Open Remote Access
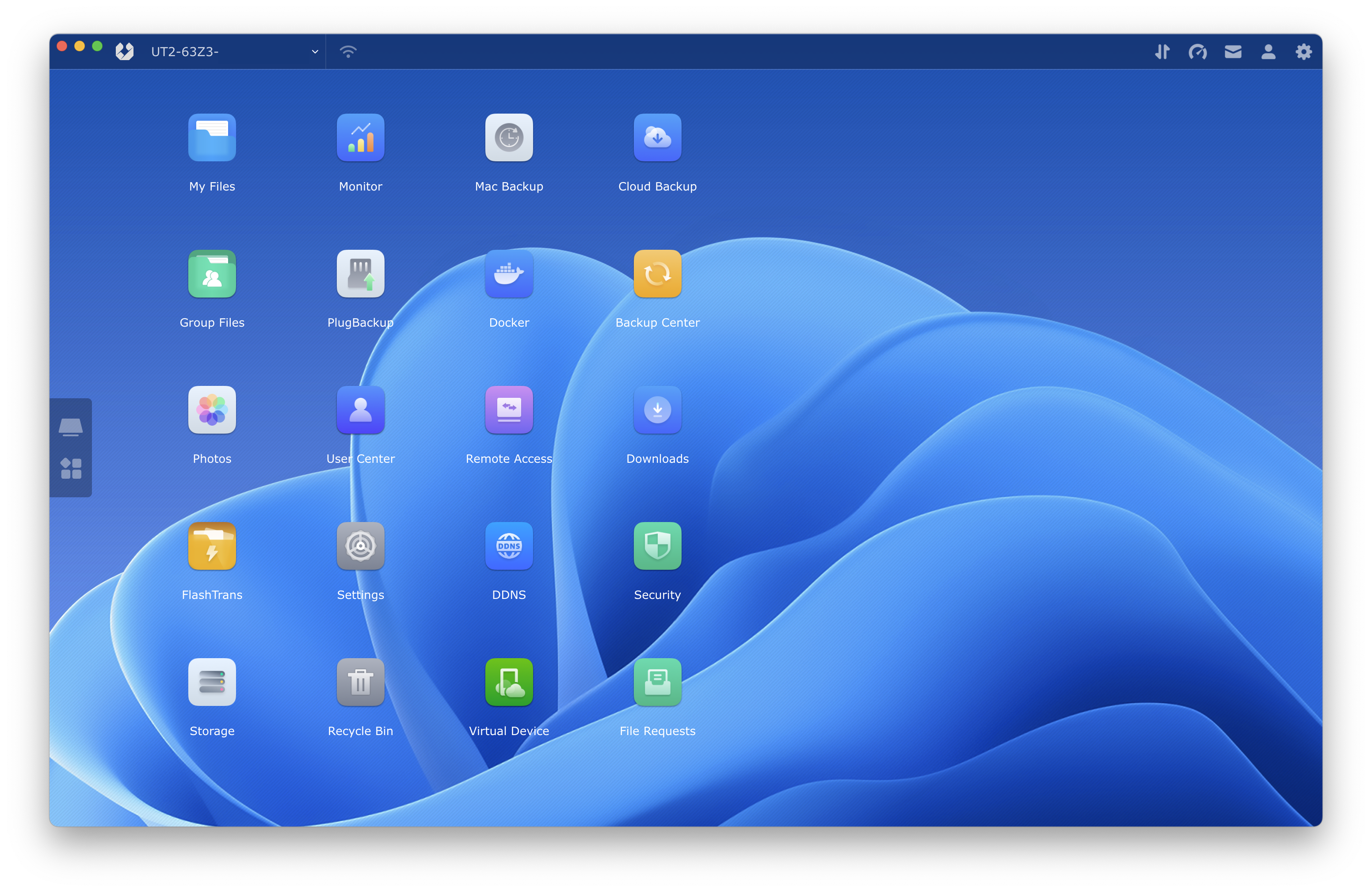The image size is (1372, 892). click(508, 410)
